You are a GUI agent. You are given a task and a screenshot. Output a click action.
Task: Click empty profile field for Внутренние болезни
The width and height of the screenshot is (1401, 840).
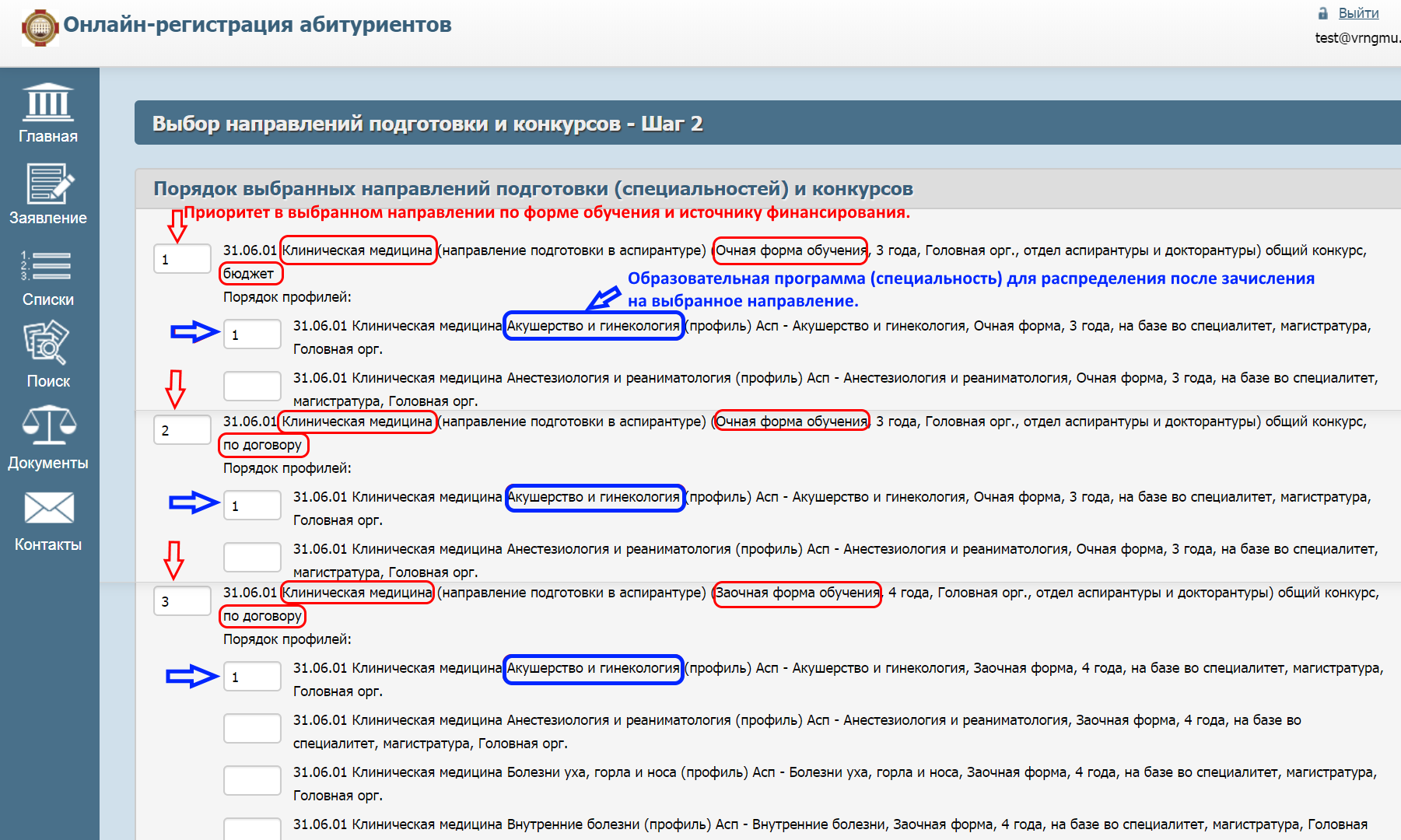253,829
